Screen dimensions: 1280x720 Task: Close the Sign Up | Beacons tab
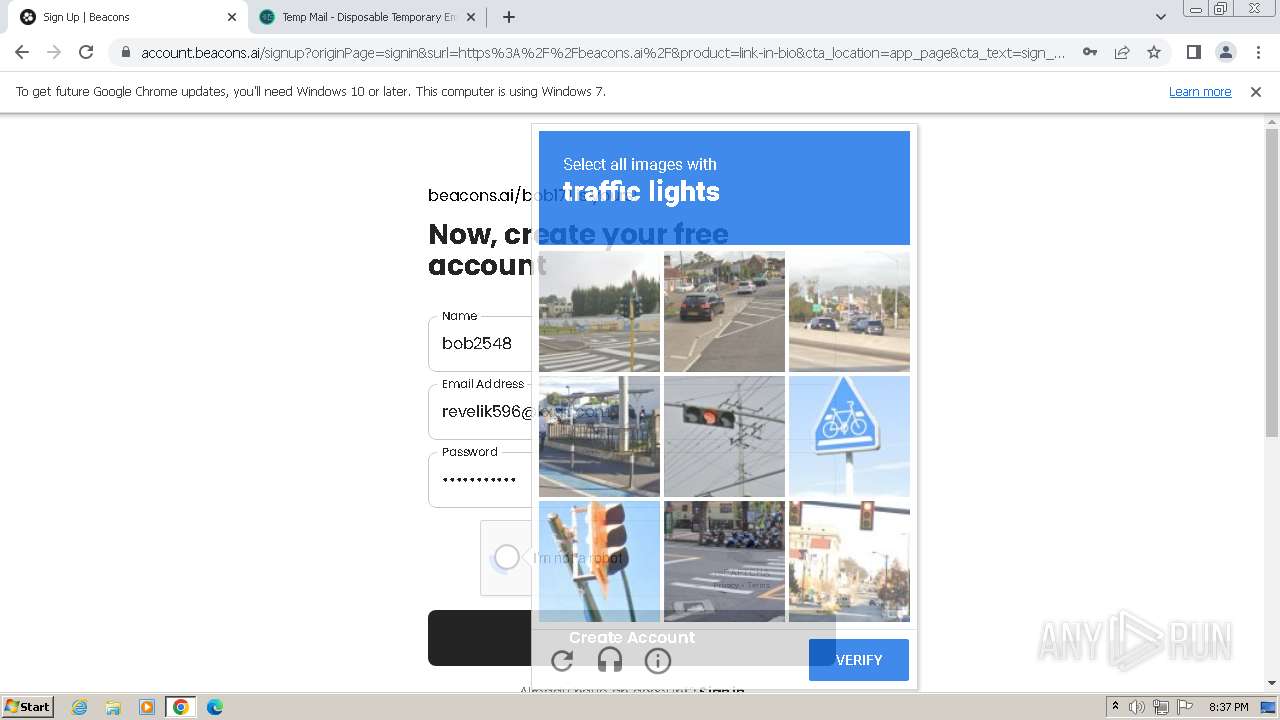point(231,17)
